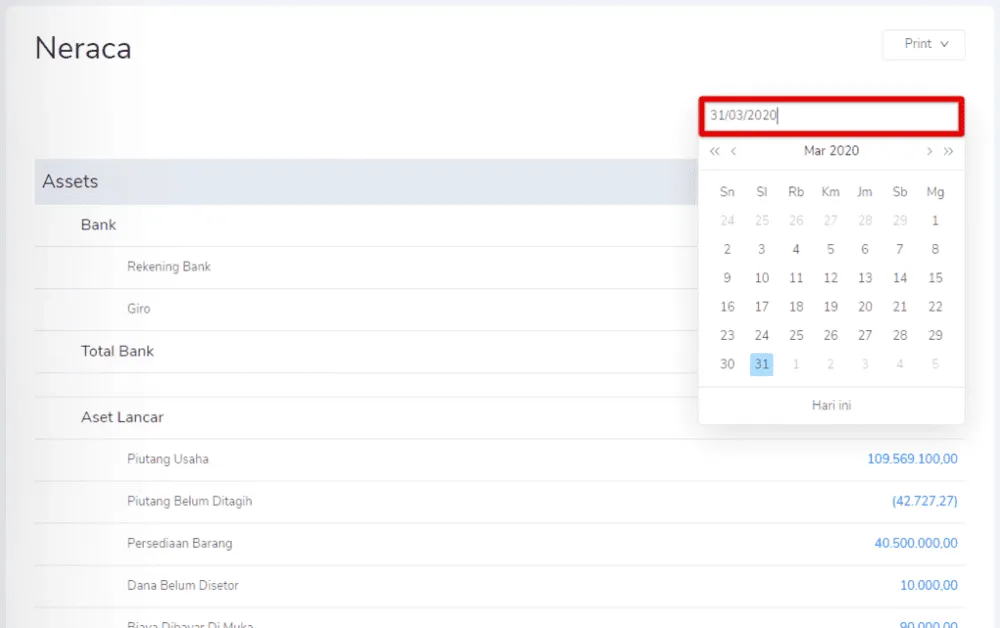Viewport: 1000px width, 628px height.
Task: Click the Mar 2020 month header
Action: [x=831, y=151]
